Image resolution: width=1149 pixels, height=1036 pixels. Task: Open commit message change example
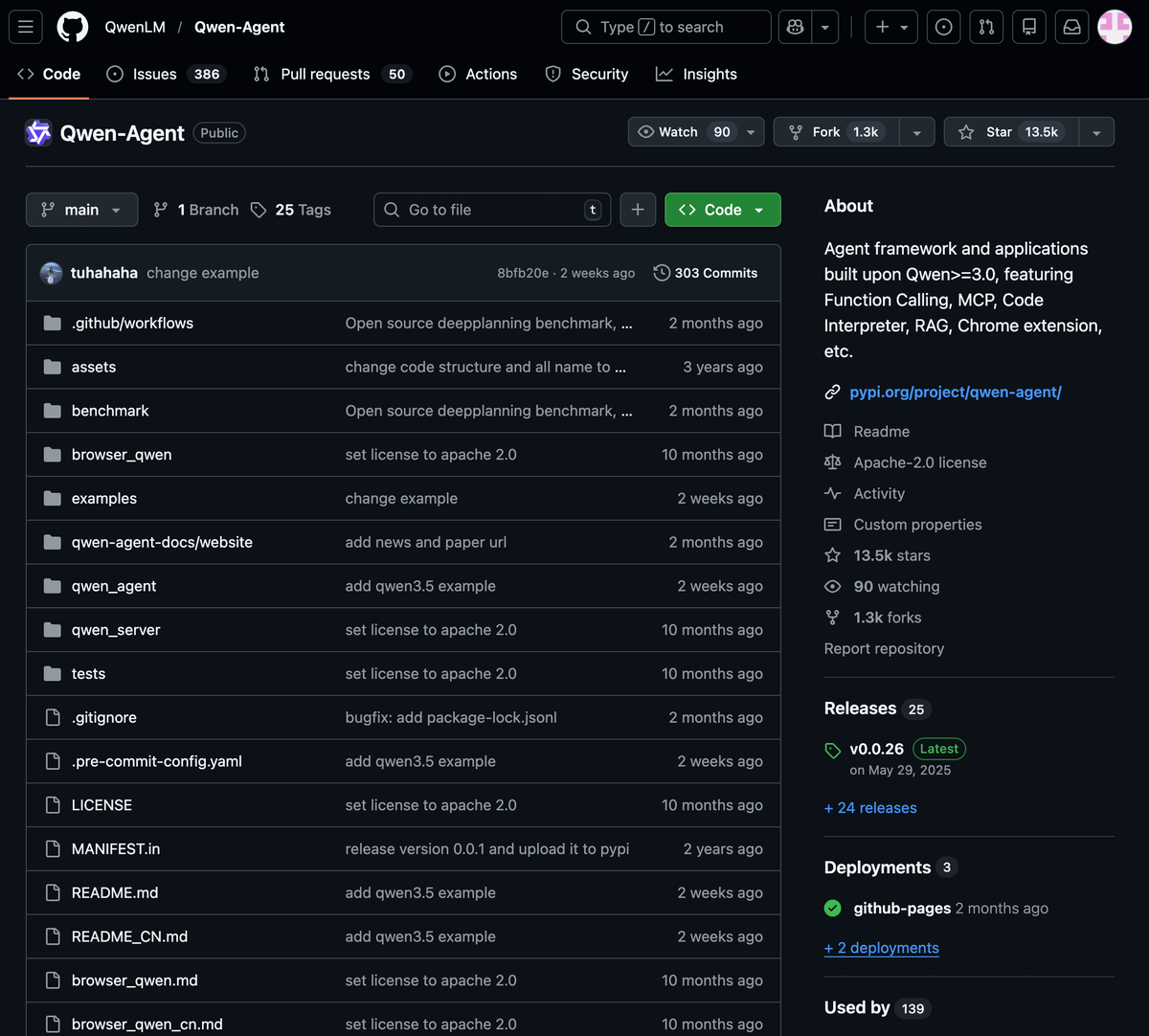point(203,273)
